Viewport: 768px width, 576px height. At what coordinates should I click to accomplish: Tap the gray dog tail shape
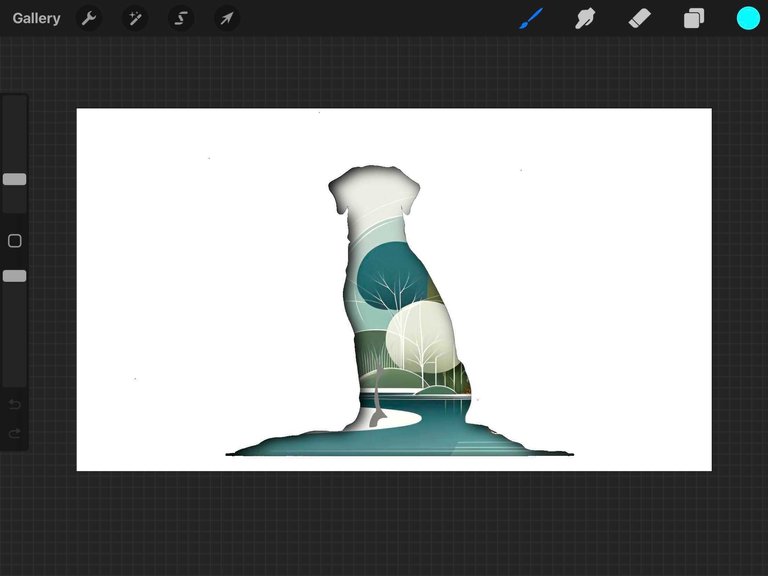pyautogui.click(x=378, y=405)
